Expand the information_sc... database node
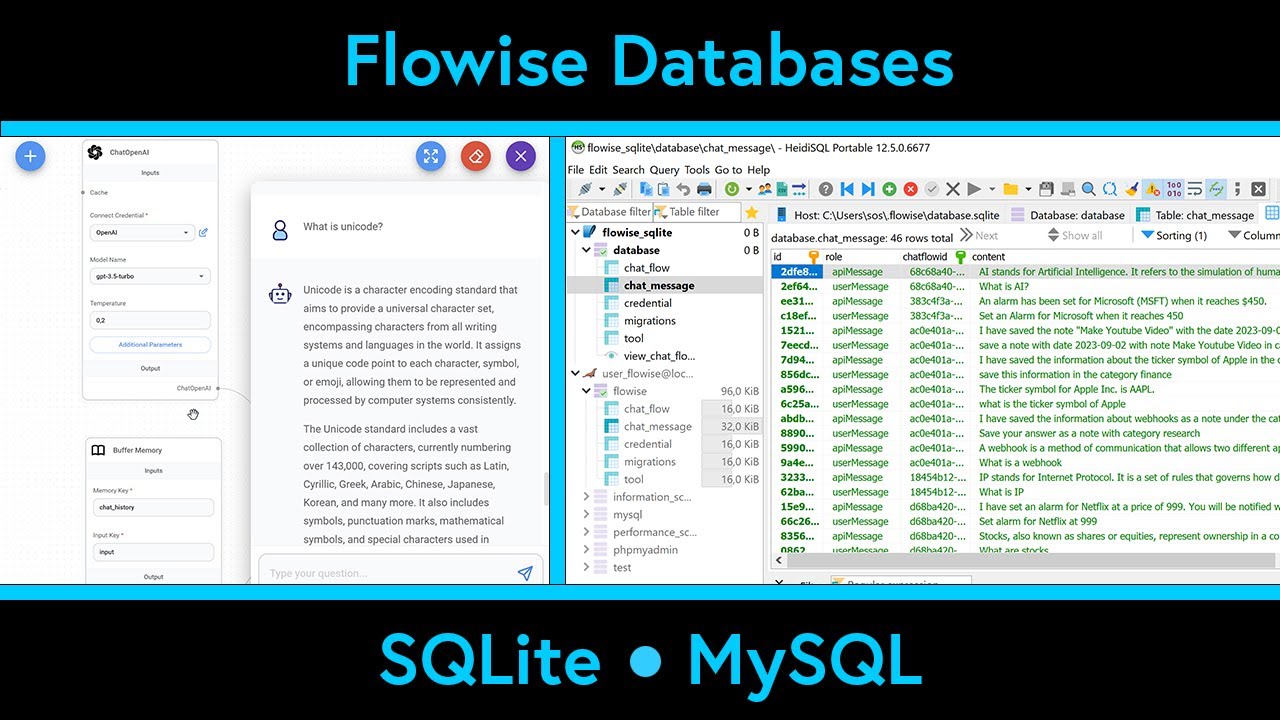 pos(587,497)
